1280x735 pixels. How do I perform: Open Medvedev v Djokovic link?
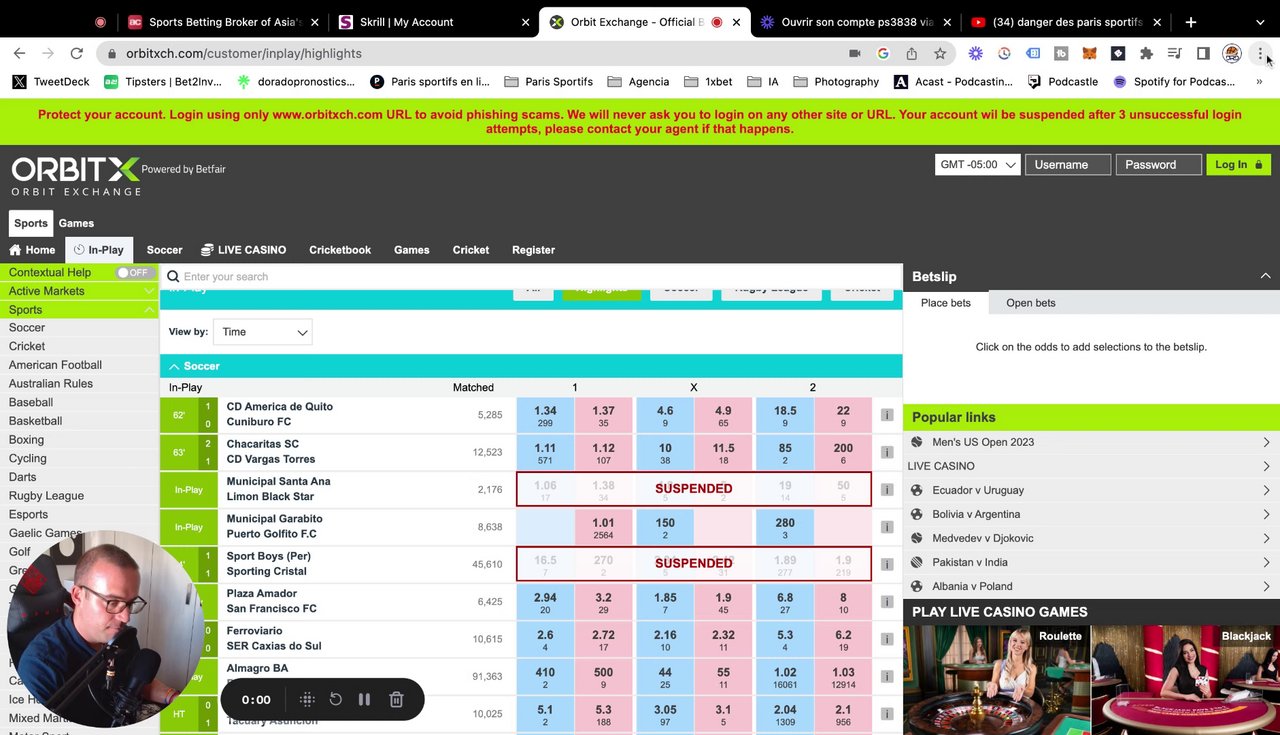pyautogui.click(x=983, y=538)
